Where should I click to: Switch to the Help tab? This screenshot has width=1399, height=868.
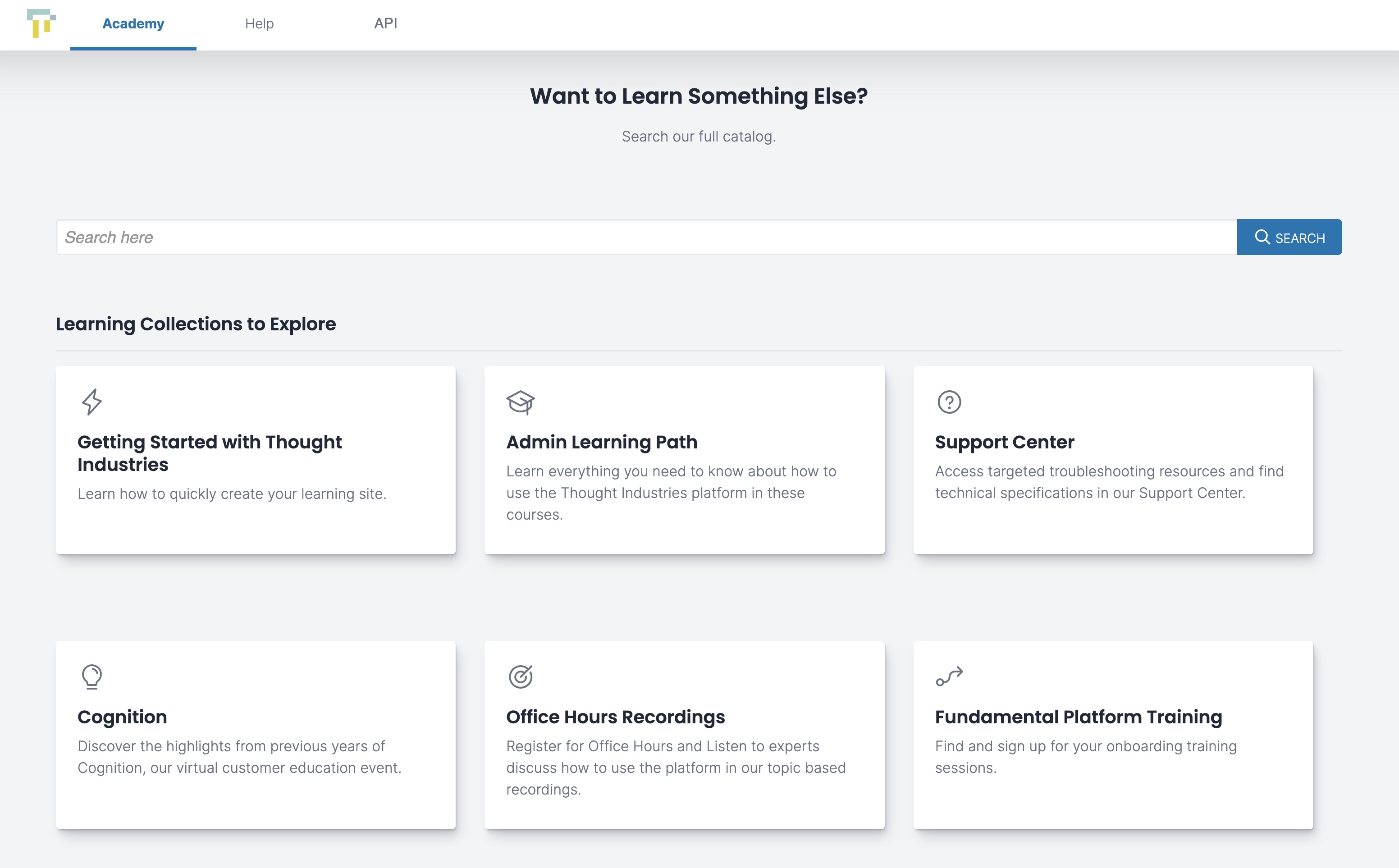click(260, 23)
